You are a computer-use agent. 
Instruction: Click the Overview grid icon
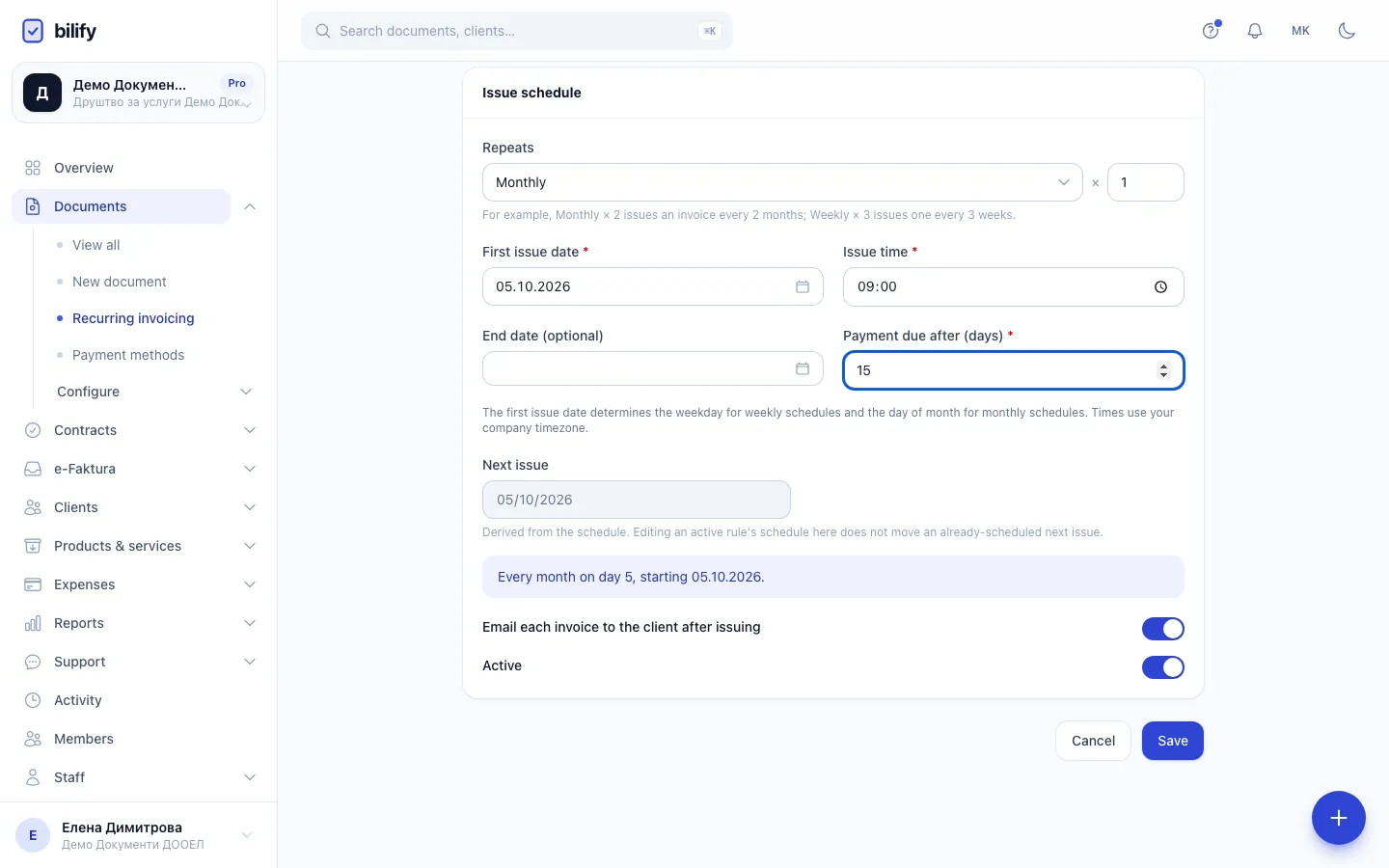33,168
